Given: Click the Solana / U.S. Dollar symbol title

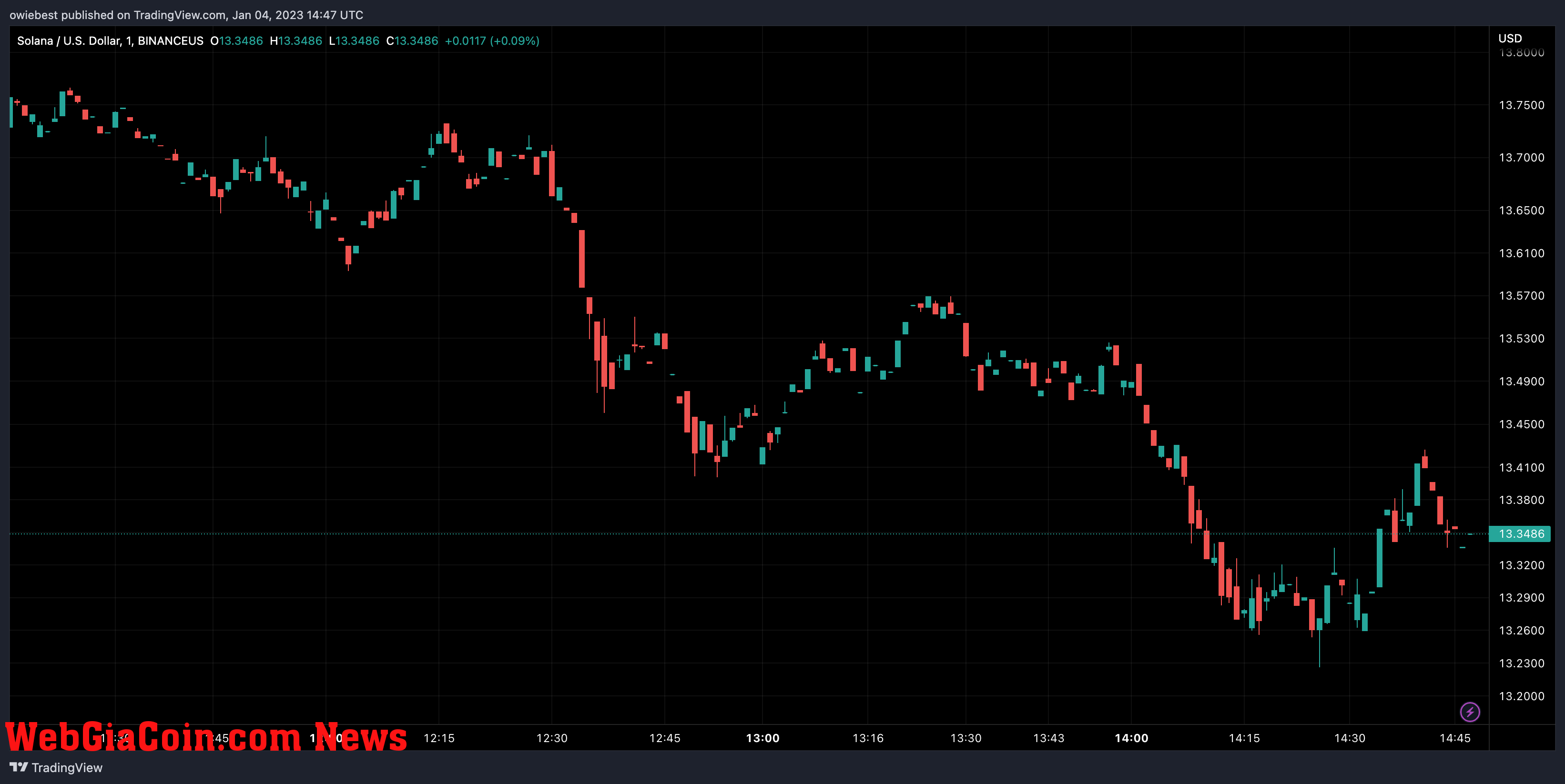Looking at the screenshot, I should tap(110, 40).
